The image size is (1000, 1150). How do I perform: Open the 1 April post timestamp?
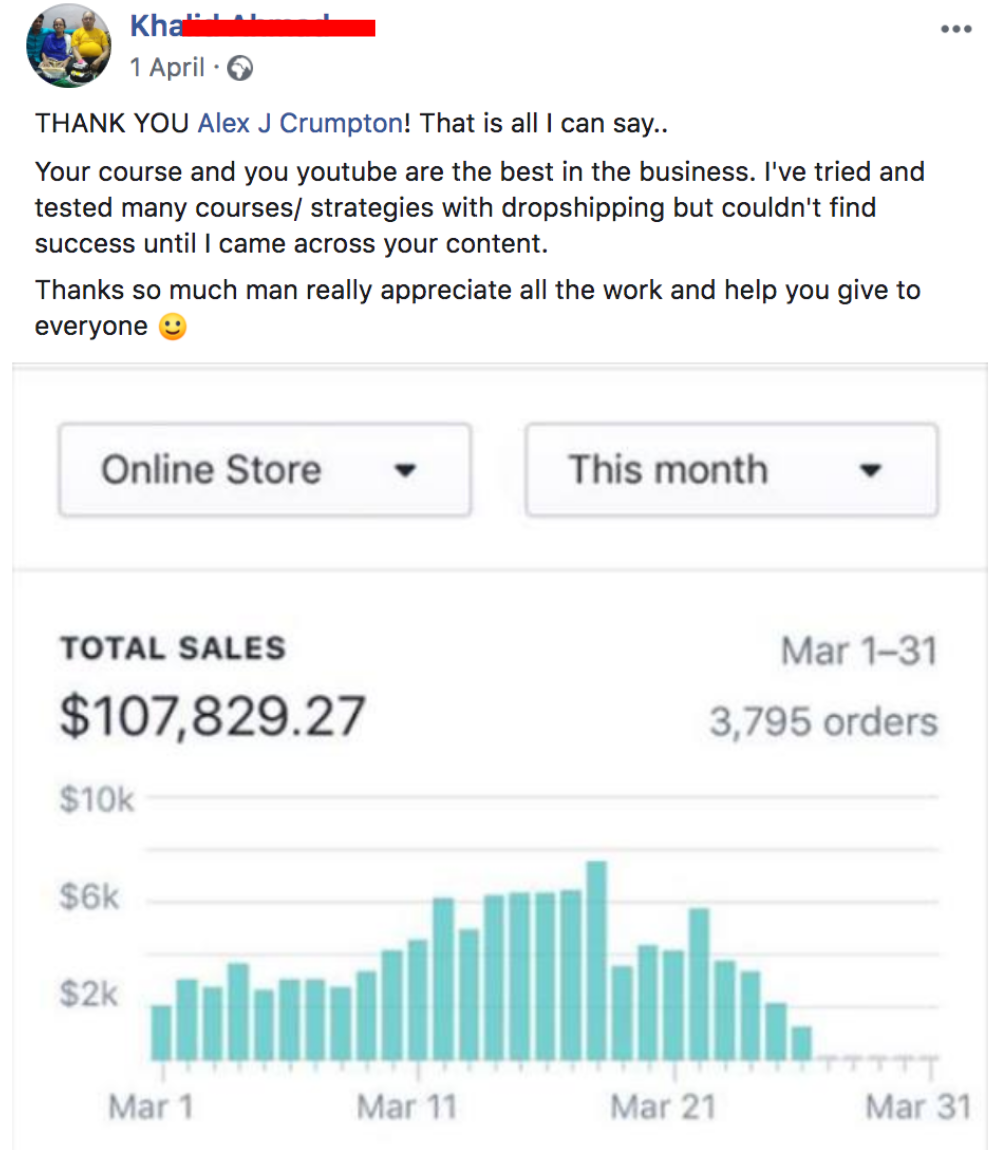point(167,67)
